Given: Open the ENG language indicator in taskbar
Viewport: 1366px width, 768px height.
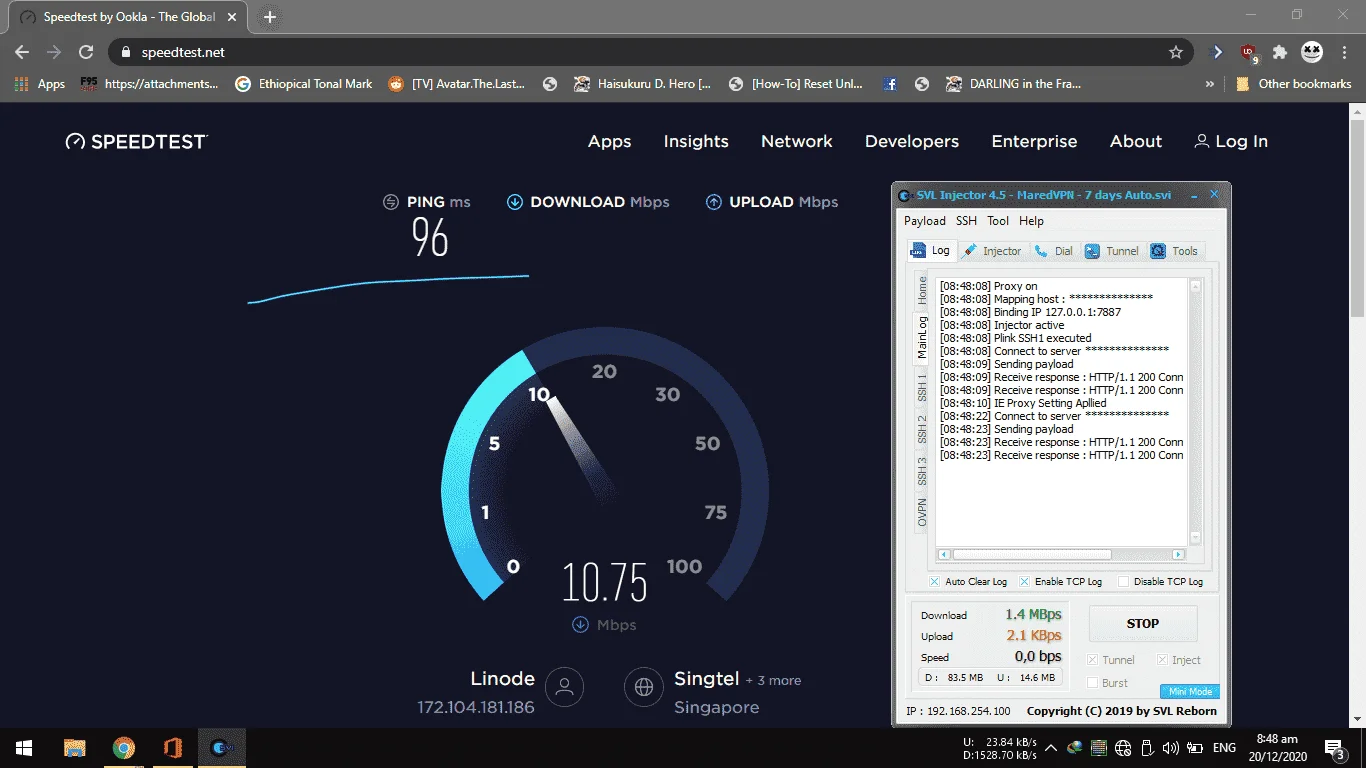Looking at the screenshot, I should click(1224, 748).
